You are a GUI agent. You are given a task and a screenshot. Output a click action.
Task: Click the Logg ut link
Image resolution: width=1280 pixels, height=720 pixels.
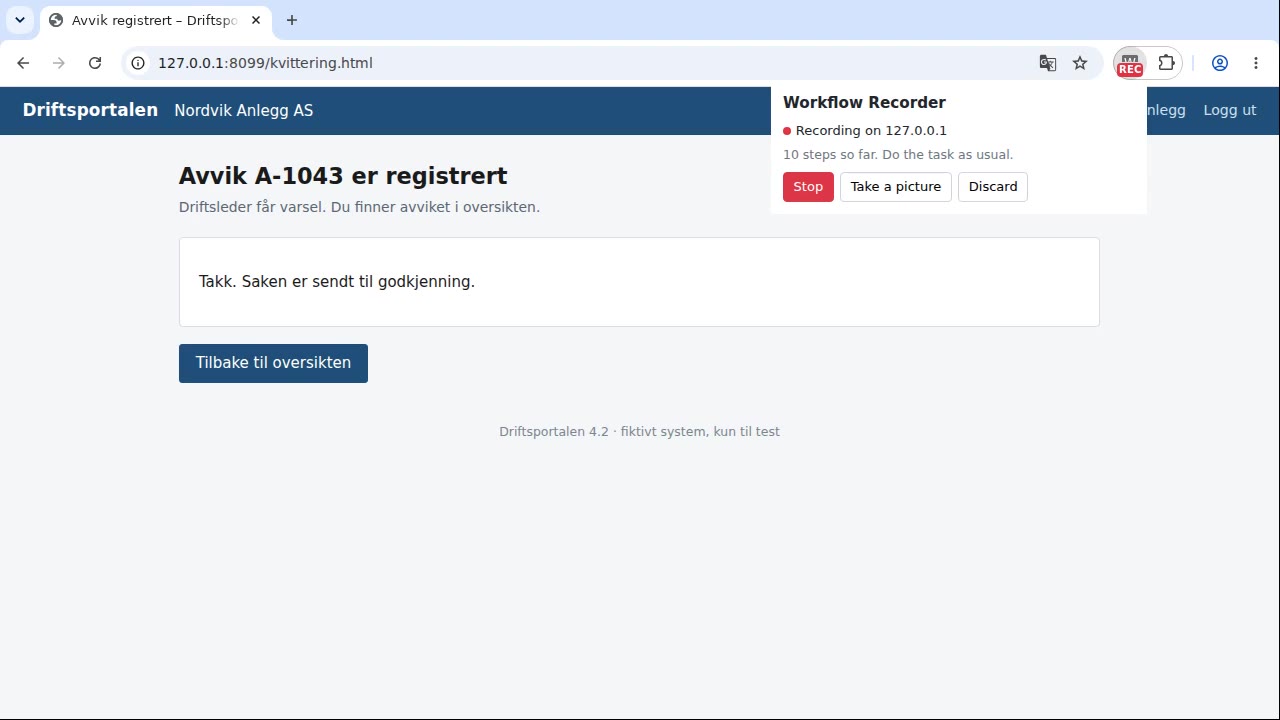1229,110
